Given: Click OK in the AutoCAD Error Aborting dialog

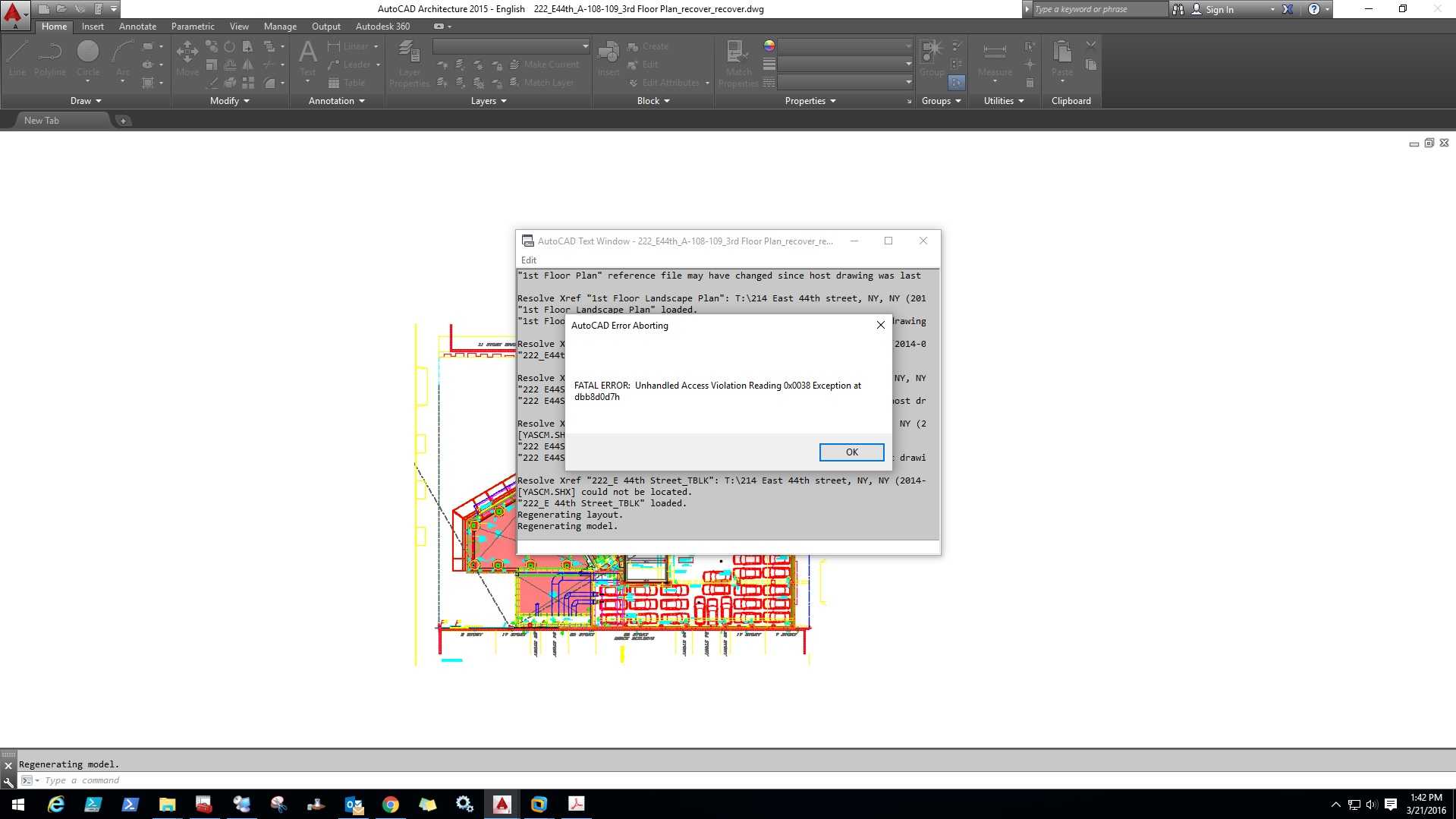Looking at the screenshot, I should [x=851, y=452].
